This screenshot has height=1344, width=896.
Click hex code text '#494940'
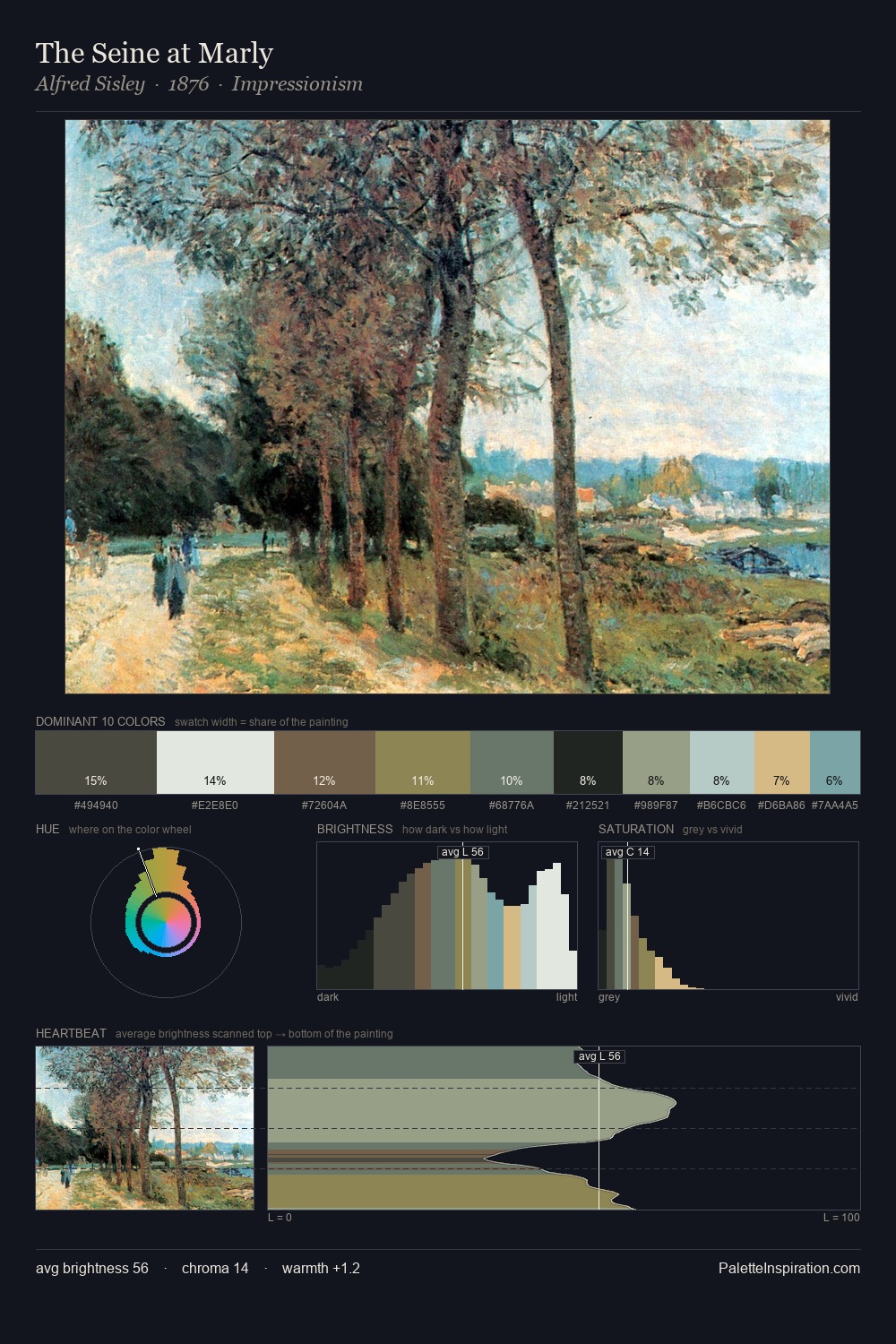pos(96,806)
